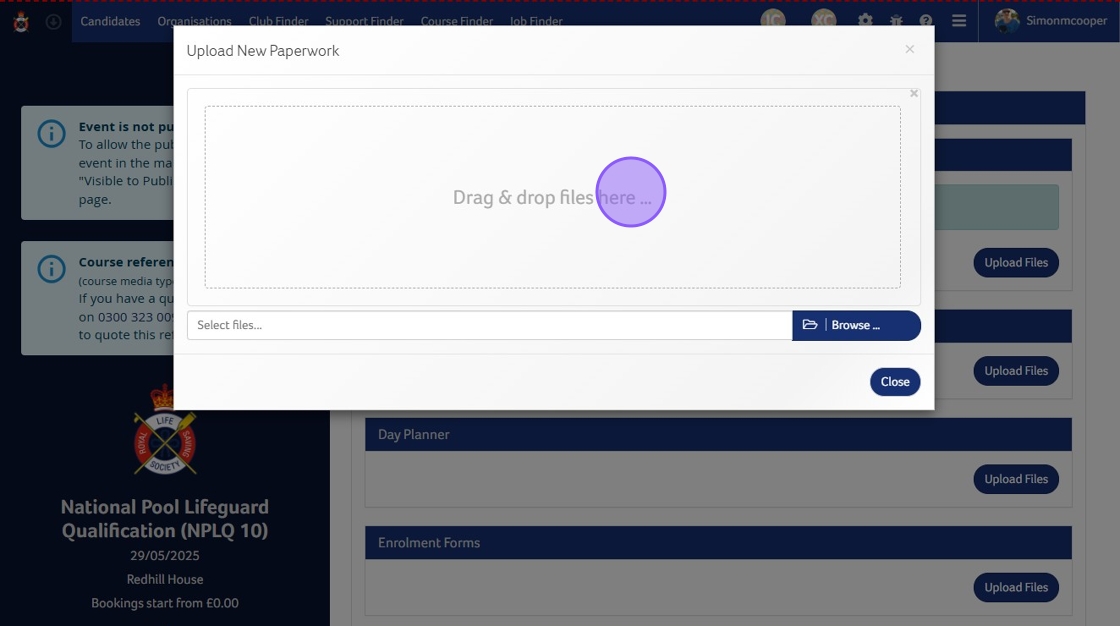
Task: Click the XC avatar circle in the top bar
Action: coord(824,20)
